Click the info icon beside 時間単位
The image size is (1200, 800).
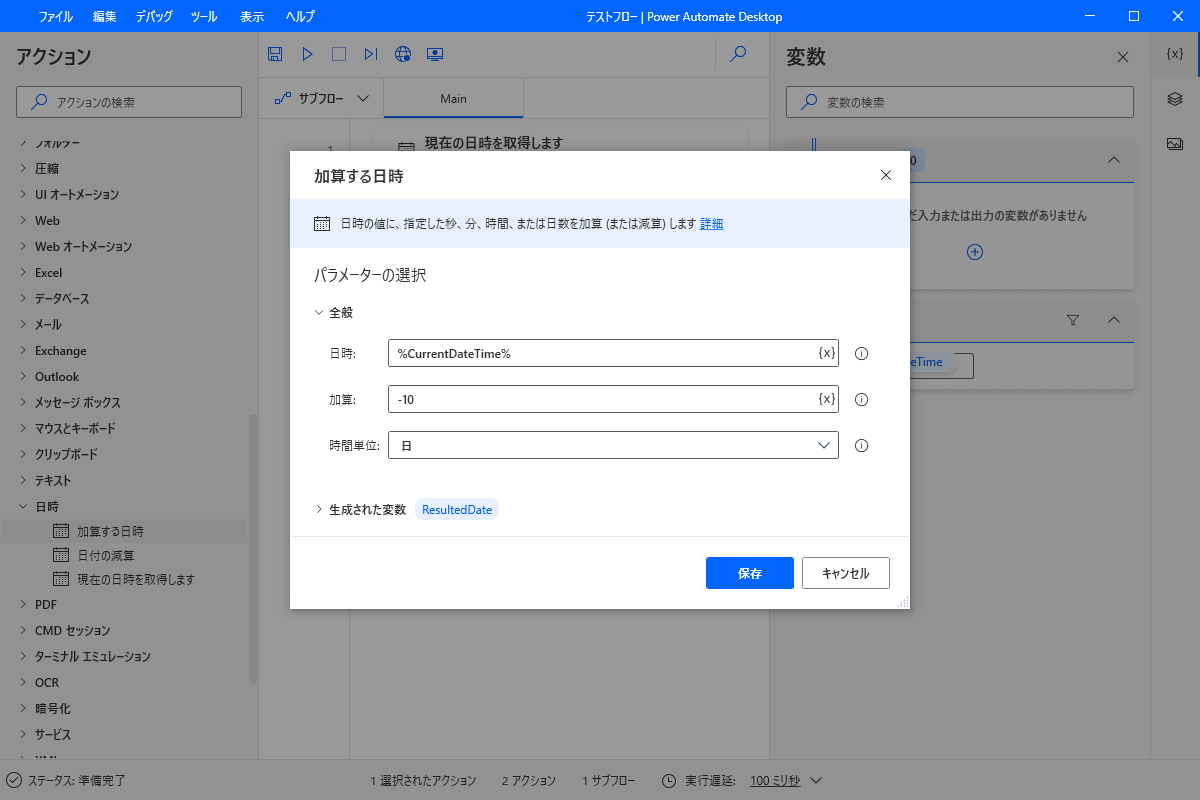[x=861, y=445]
